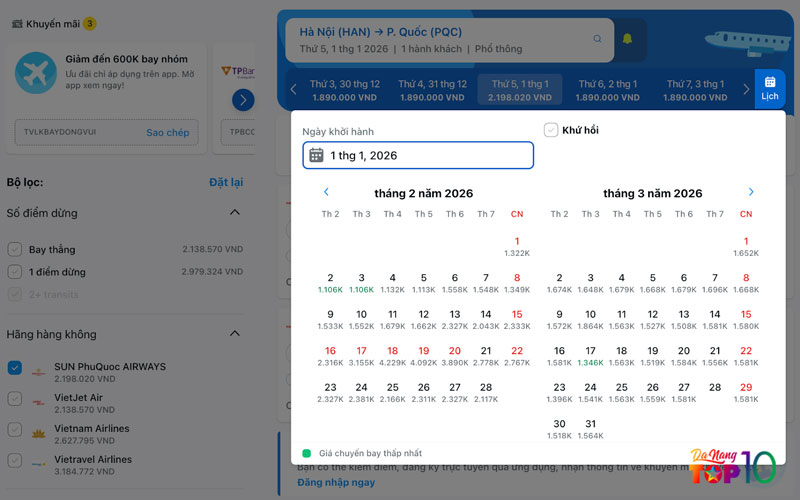
Task: Click the Hà Nội to P. Quốc search box
Action: coord(449,40)
